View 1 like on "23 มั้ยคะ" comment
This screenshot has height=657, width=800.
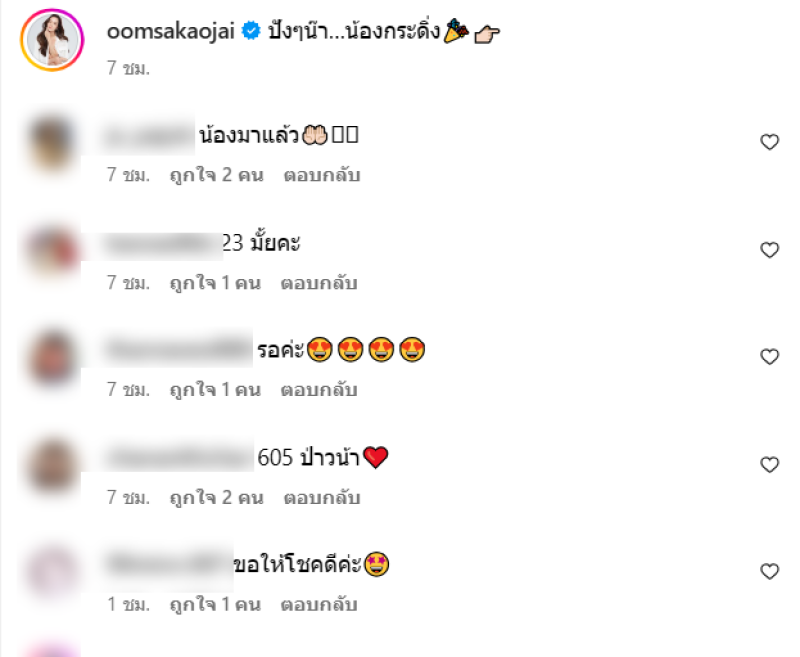click(215, 283)
